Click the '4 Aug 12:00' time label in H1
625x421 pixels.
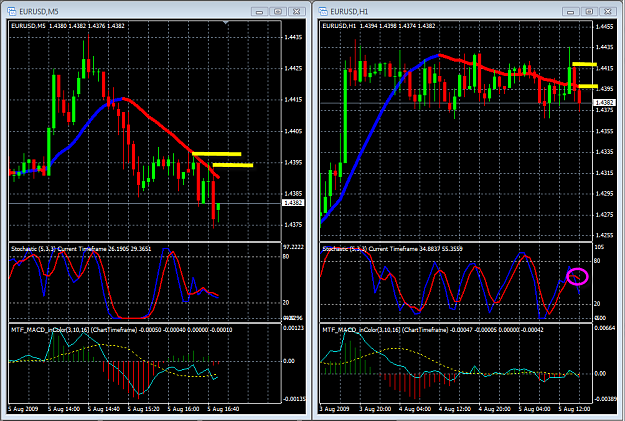455,409
